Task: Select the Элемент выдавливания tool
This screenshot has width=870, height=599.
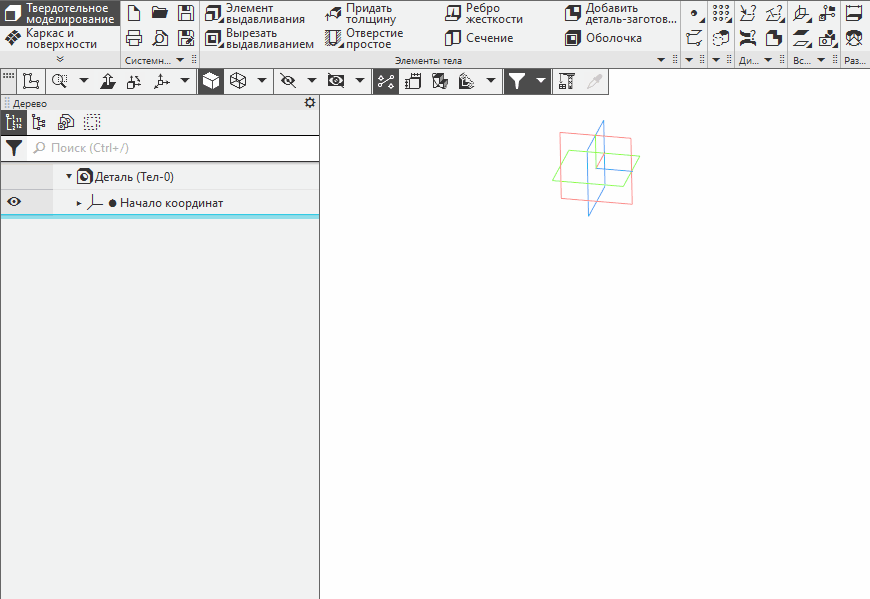Action: [x=254, y=13]
